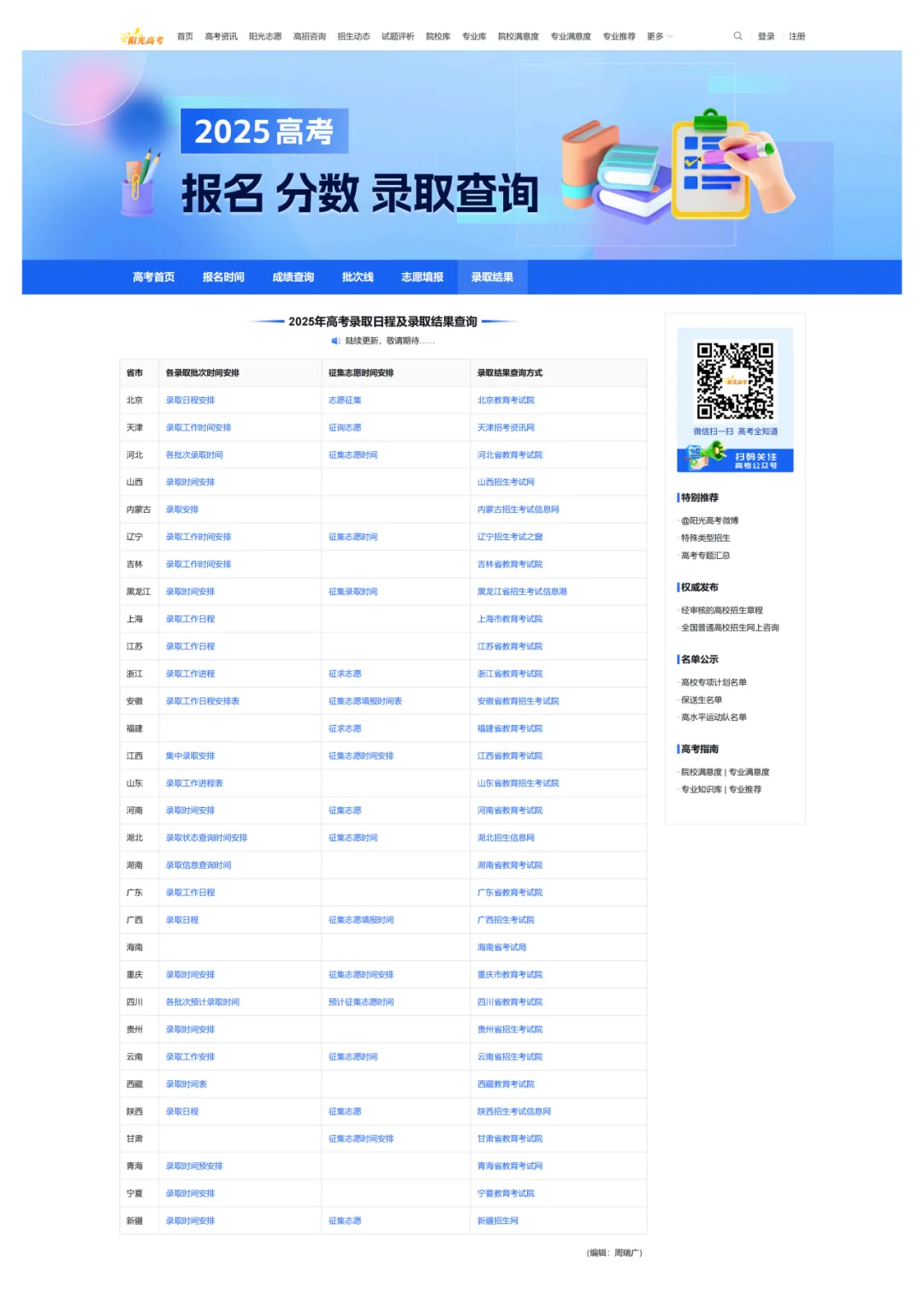The height and width of the screenshot is (1307, 924).
Task: Open 试题评析 menu item
Action: [x=398, y=37]
